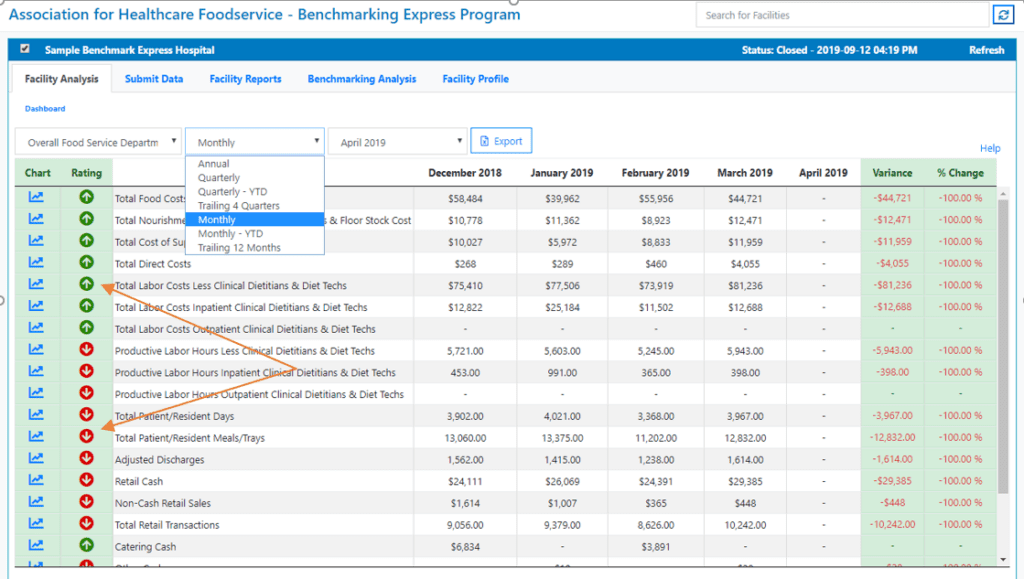Click chart icon for Total Retail Transactions row
This screenshot has width=1024, height=579.
click(x=36, y=523)
